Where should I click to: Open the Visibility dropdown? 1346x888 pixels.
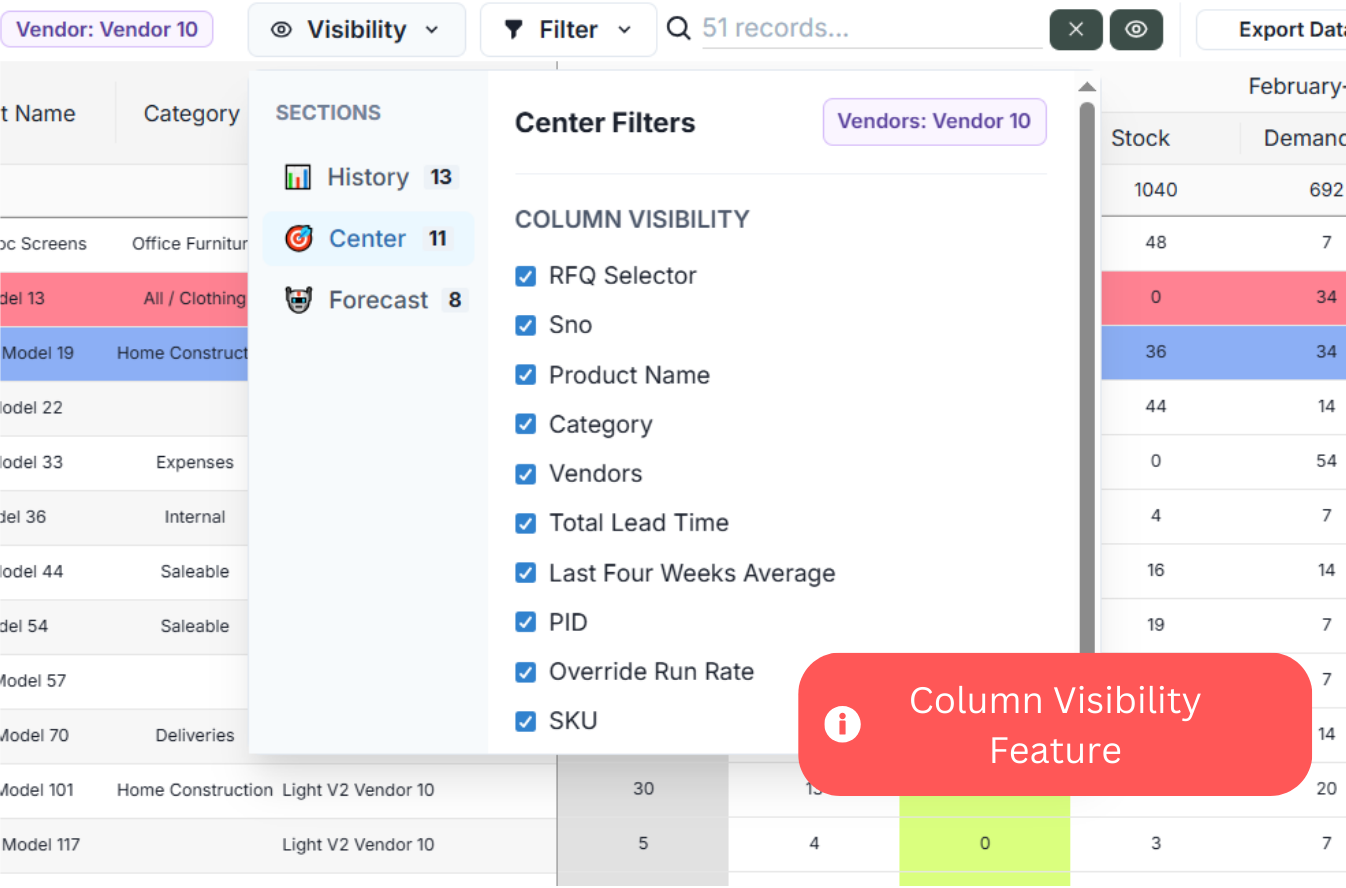coord(356,30)
